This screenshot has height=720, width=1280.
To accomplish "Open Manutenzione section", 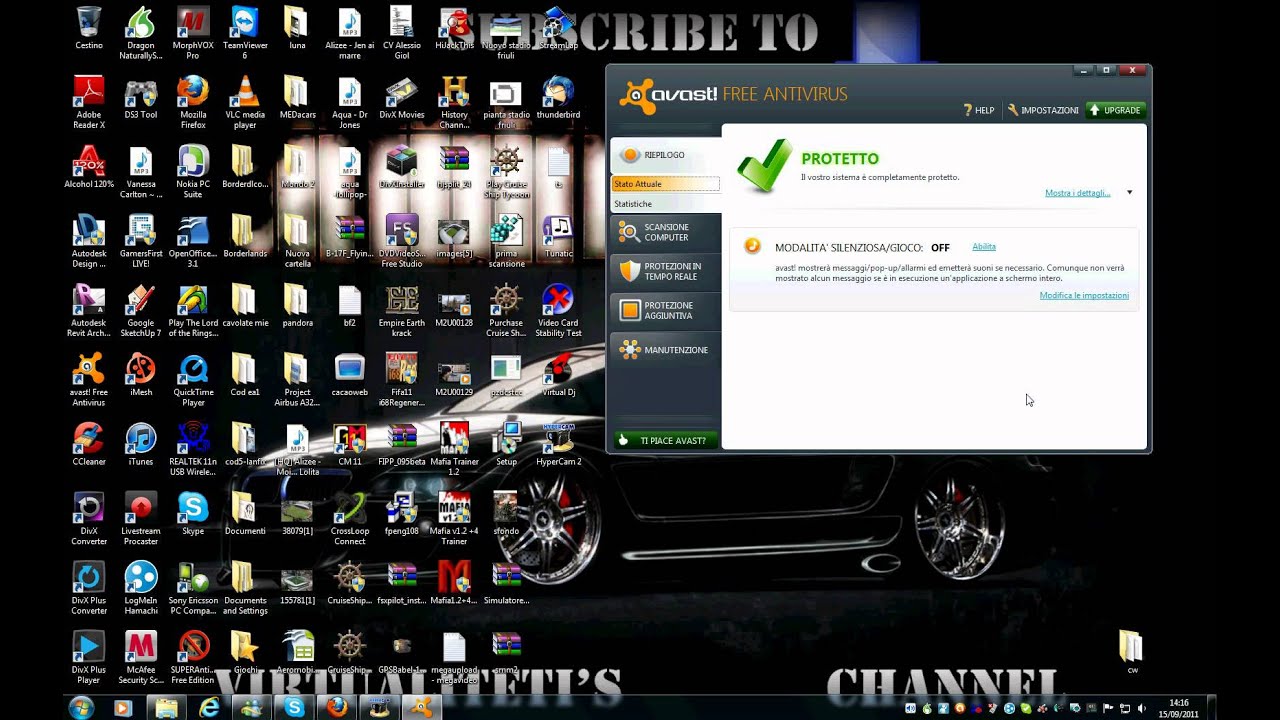I will [x=665, y=350].
